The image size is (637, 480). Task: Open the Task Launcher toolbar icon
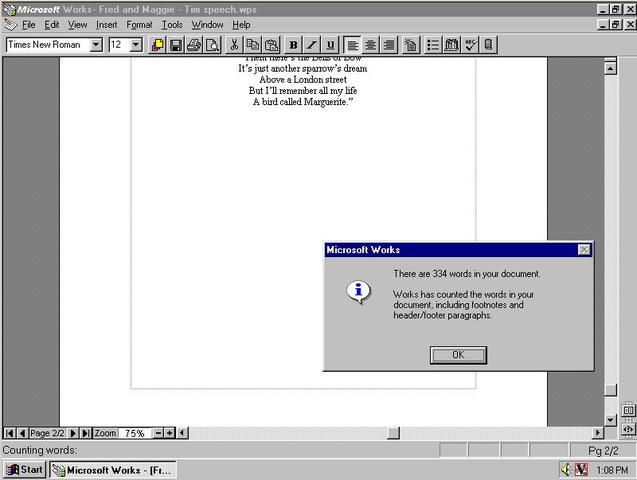[158, 45]
